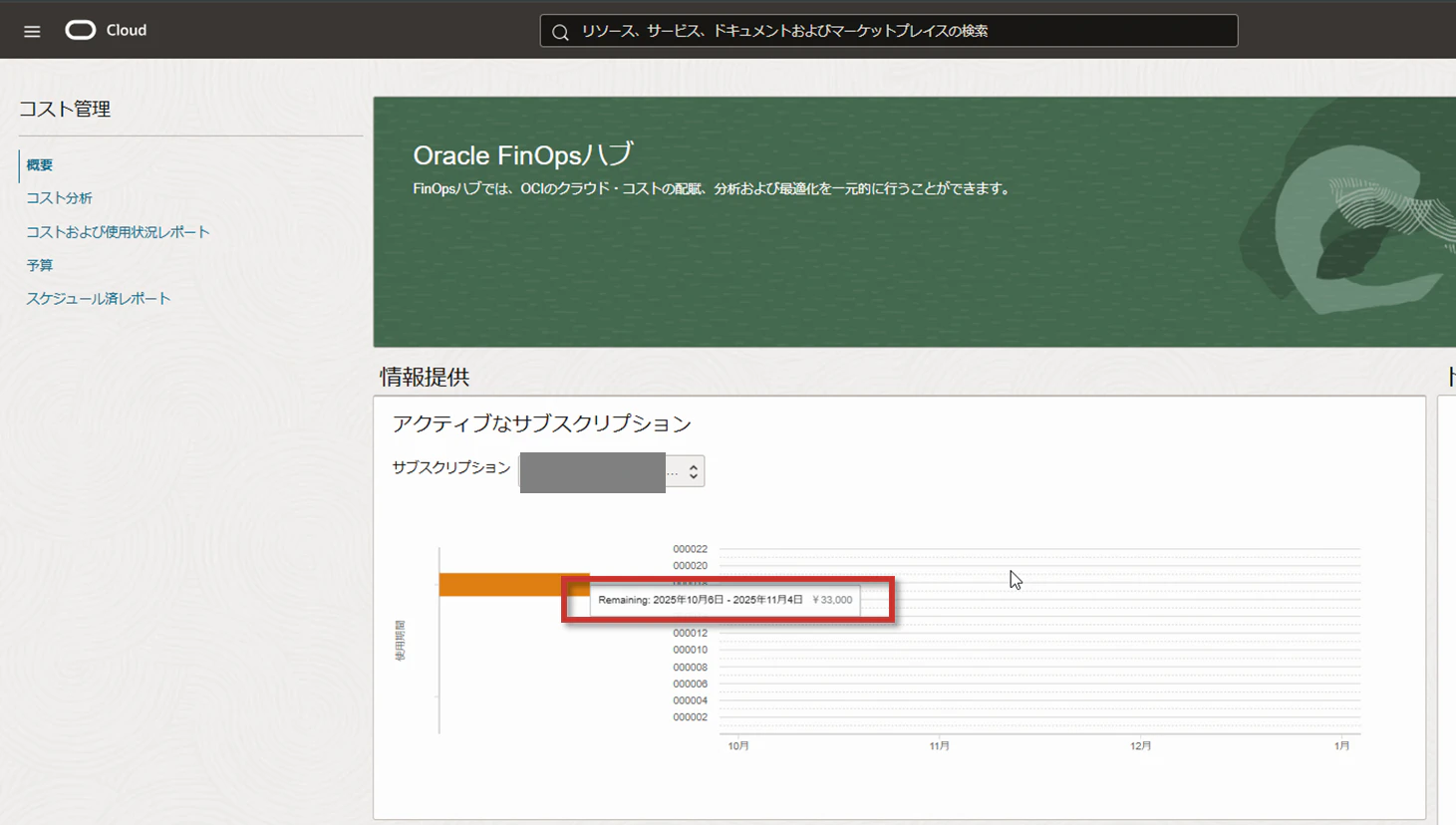The height and width of the screenshot is (825, 1456).
Task: Click the 000002 chart row label
Action: [x=690, y=717]
